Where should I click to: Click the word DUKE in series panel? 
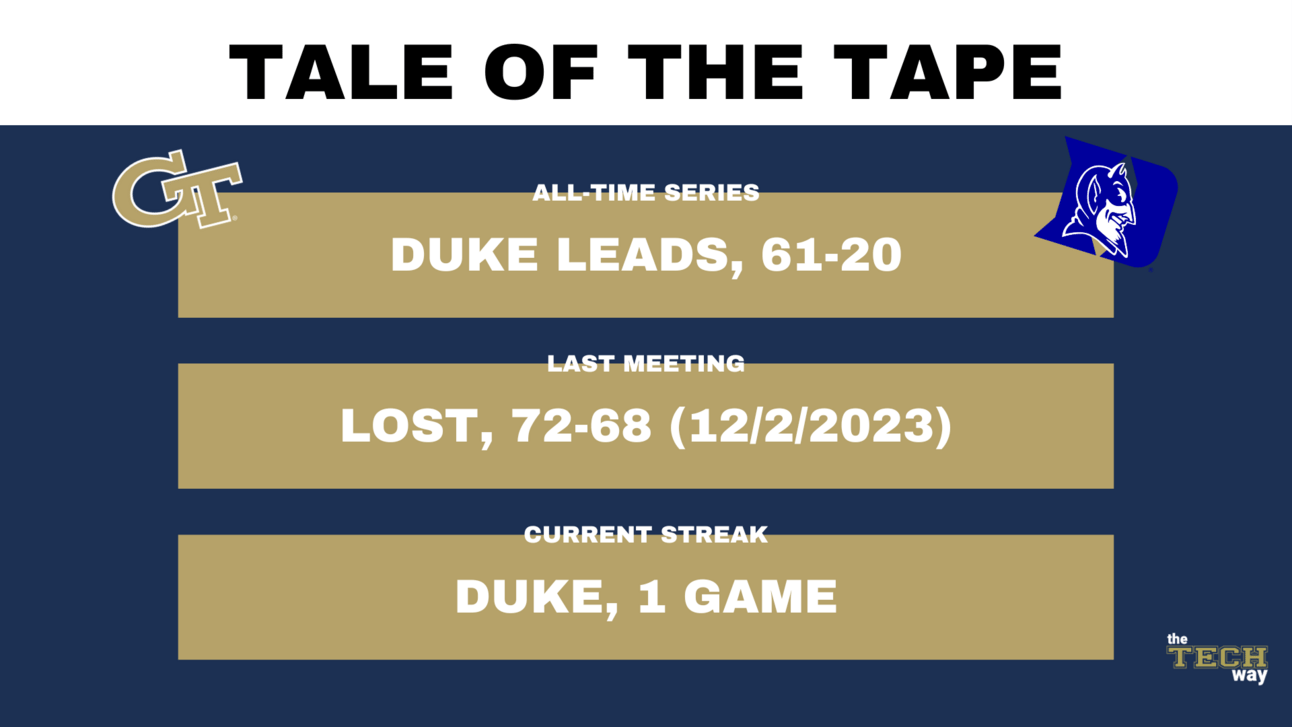click(x=467, y=255)
